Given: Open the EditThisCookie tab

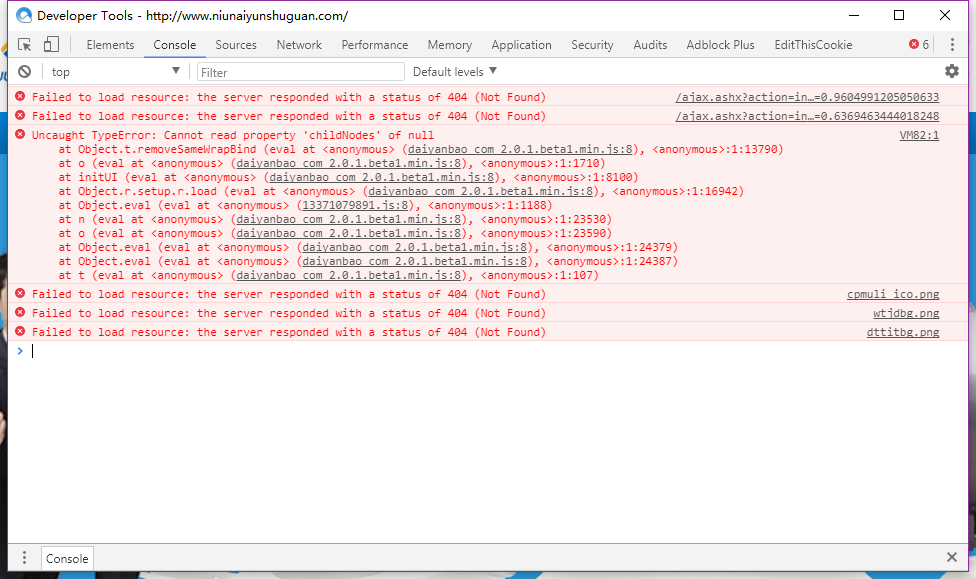Looking at the screenshot, I should [813, 45].
